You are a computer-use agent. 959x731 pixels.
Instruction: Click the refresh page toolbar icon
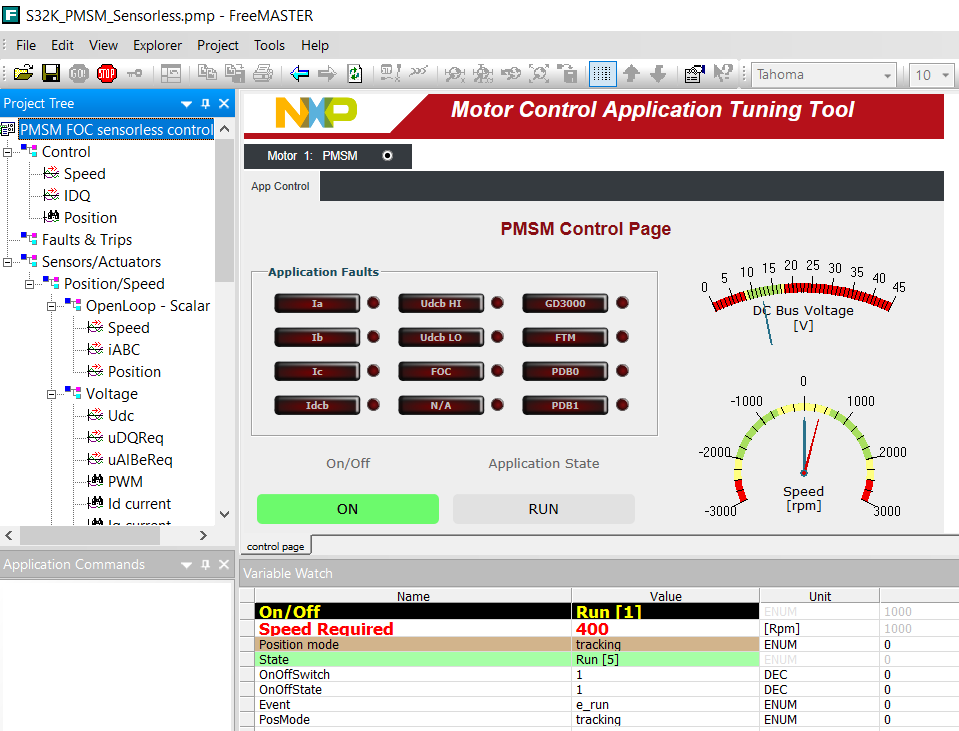coord(355,74)
